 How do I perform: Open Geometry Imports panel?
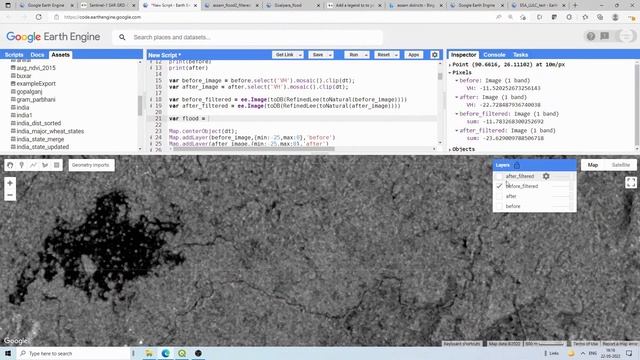click(91, 165)
